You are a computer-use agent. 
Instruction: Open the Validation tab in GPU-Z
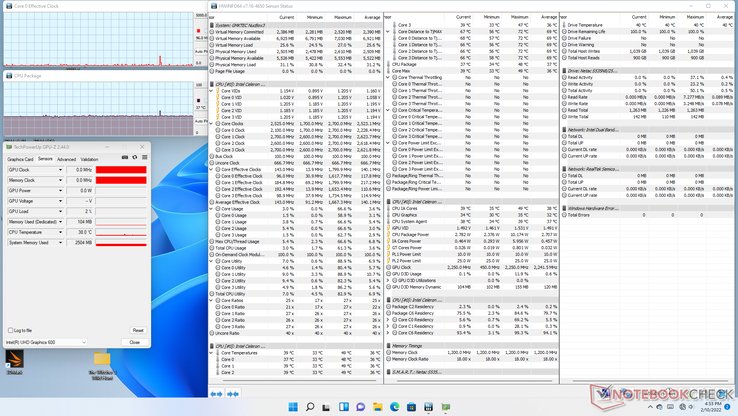click(x=90, y=159)
